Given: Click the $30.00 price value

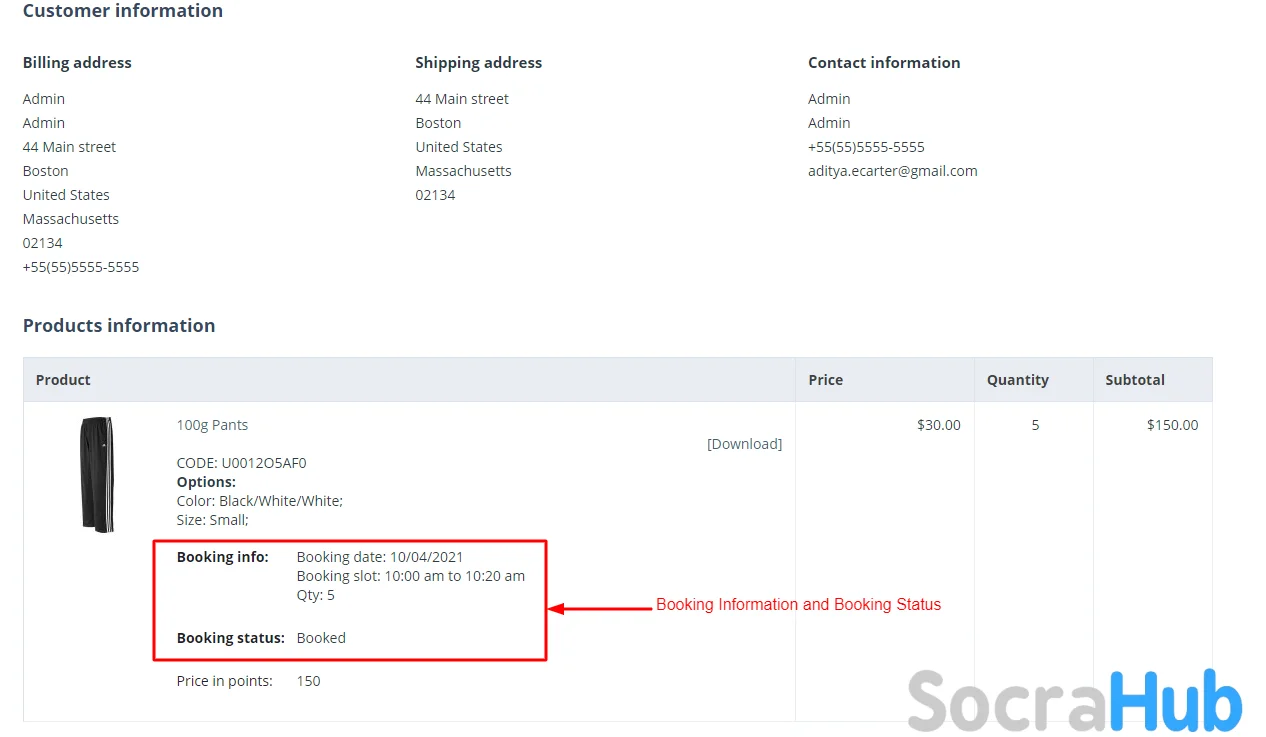Looking at the screenshot, I should (x=938, y=425).
